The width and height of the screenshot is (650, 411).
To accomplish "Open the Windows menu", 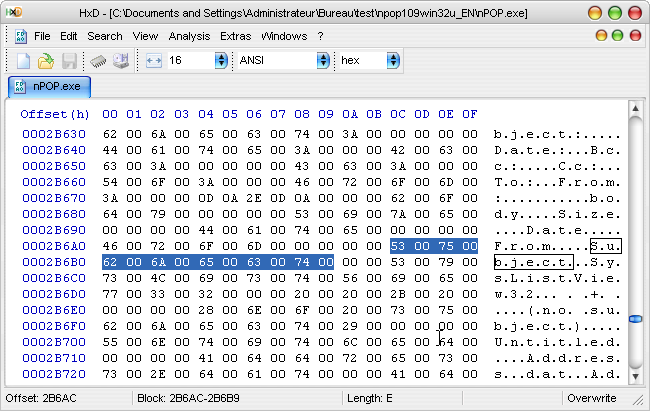I will coord(284,36).
